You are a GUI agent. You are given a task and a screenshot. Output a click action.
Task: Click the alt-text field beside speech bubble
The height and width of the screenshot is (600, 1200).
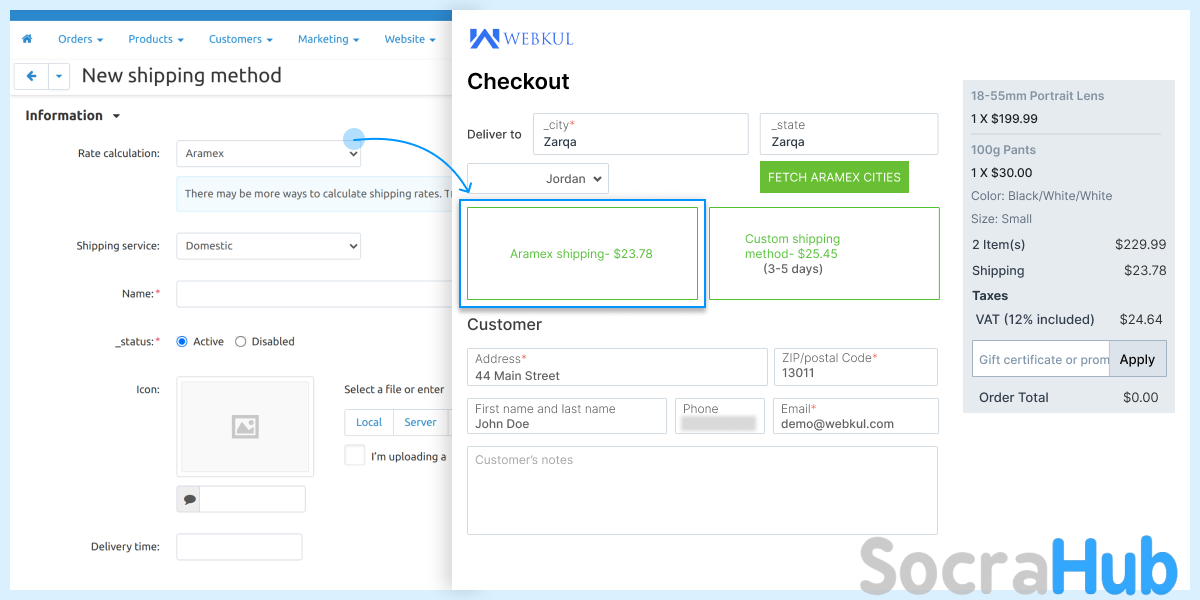click(x=253, y=499)
